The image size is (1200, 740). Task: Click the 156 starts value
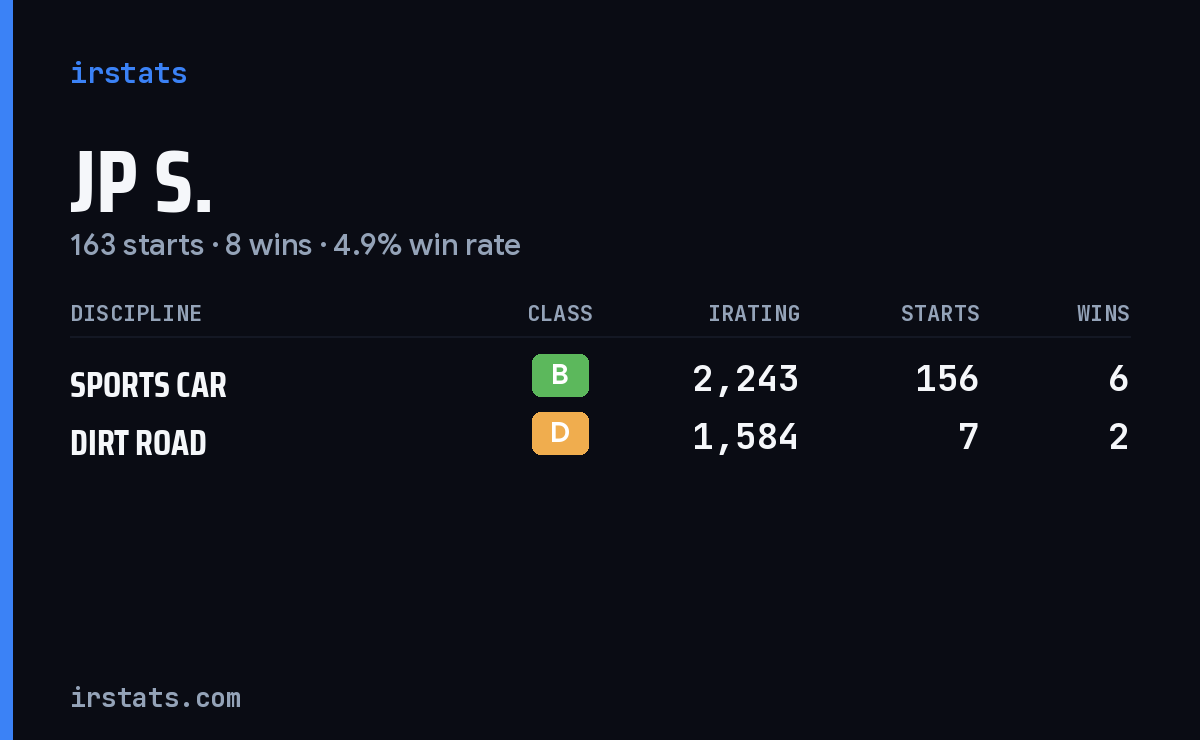(947, 379)
